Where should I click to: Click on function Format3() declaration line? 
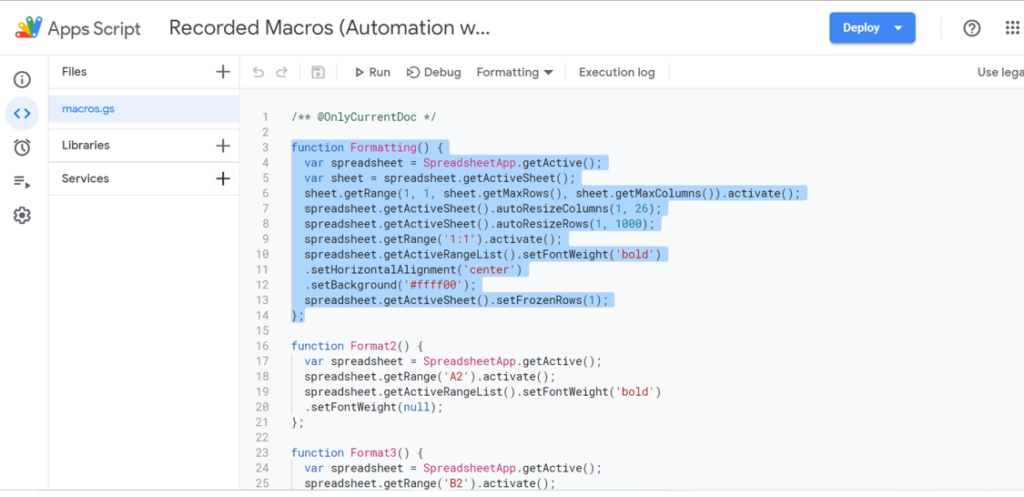coord(357,453)
